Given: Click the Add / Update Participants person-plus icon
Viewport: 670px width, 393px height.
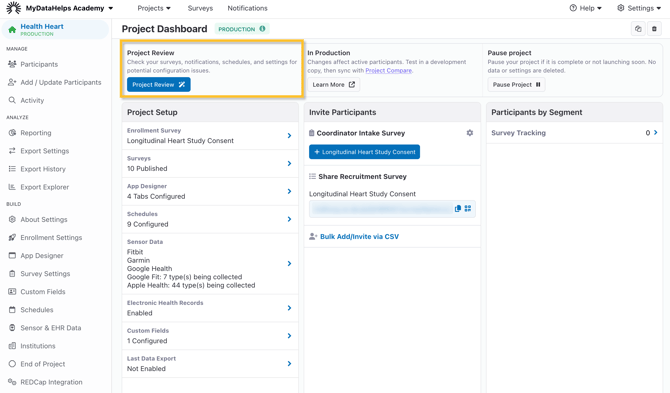Looking at the screenshot, I should click(12, 82).
